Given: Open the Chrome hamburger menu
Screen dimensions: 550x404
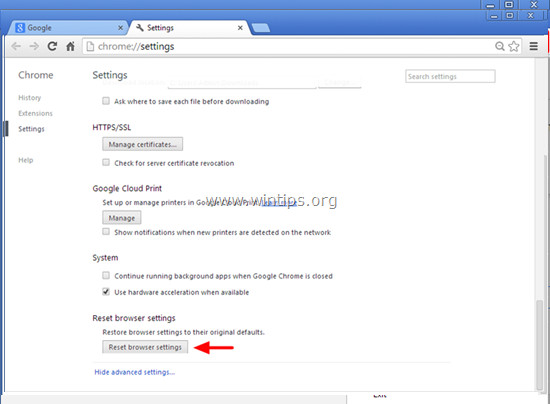Looking at the screenshot, I should pyautogui.click(x=534, y=46).
